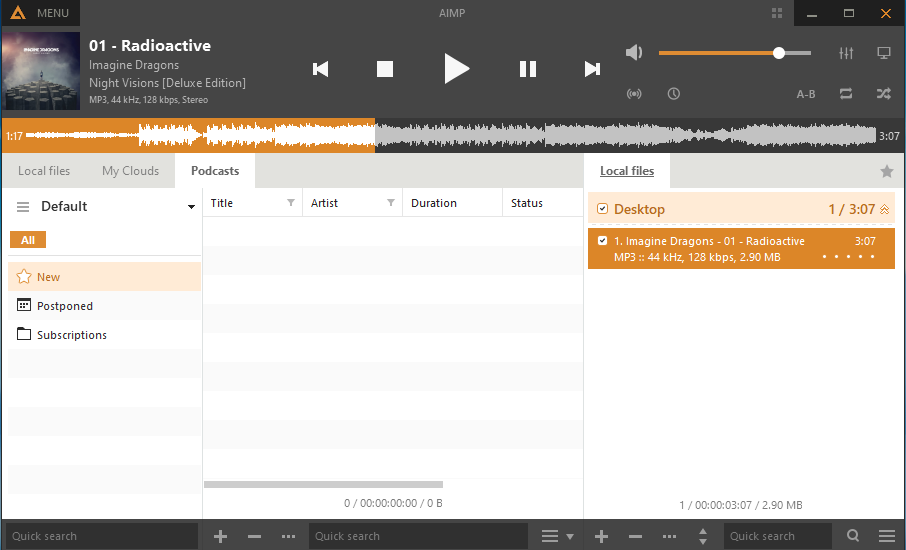Viewport: 906px width, 550px height.
Task: Skip to the previous track
Action: 320,69
